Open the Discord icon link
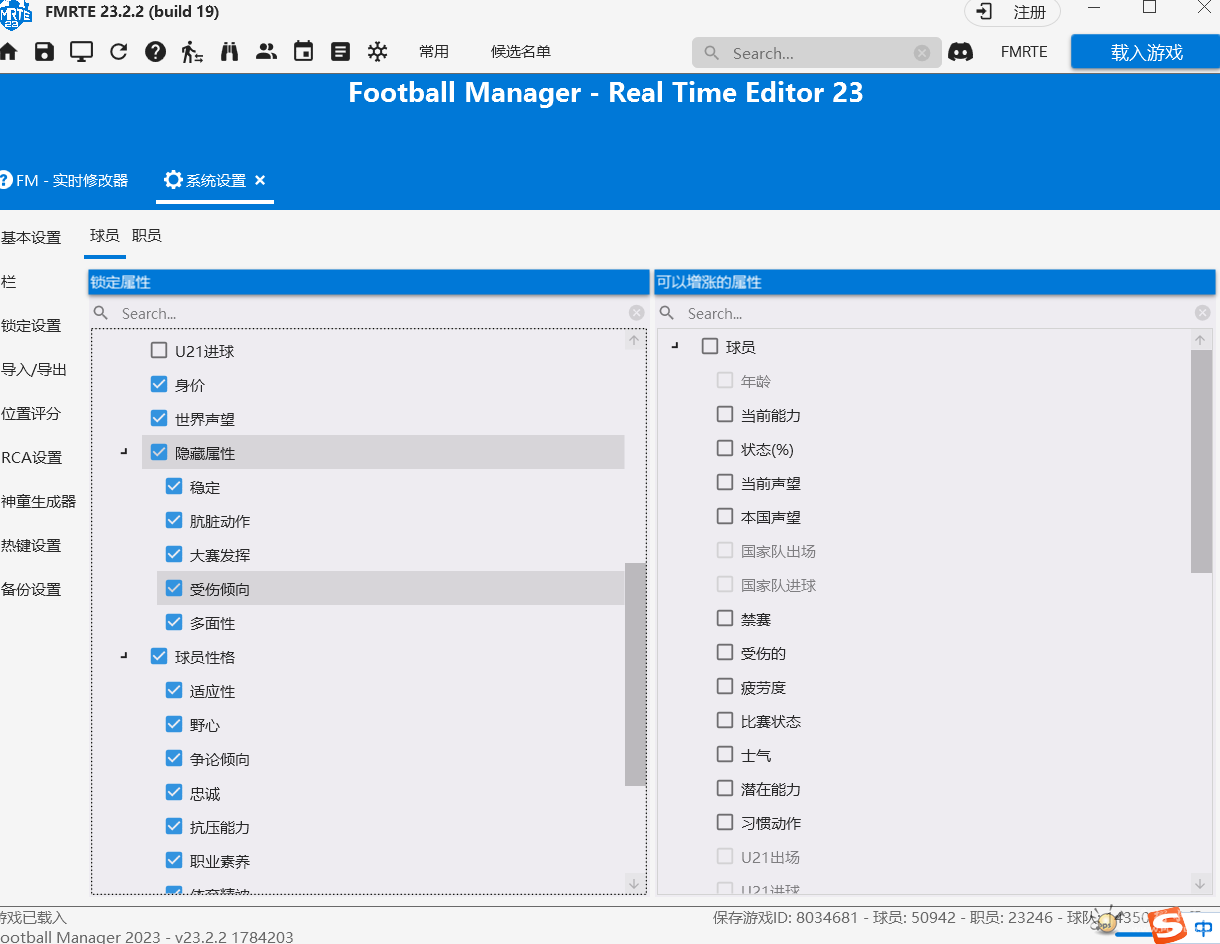Screen dimensions: 1220x944 pyautogui.click(x=960, y=52)
